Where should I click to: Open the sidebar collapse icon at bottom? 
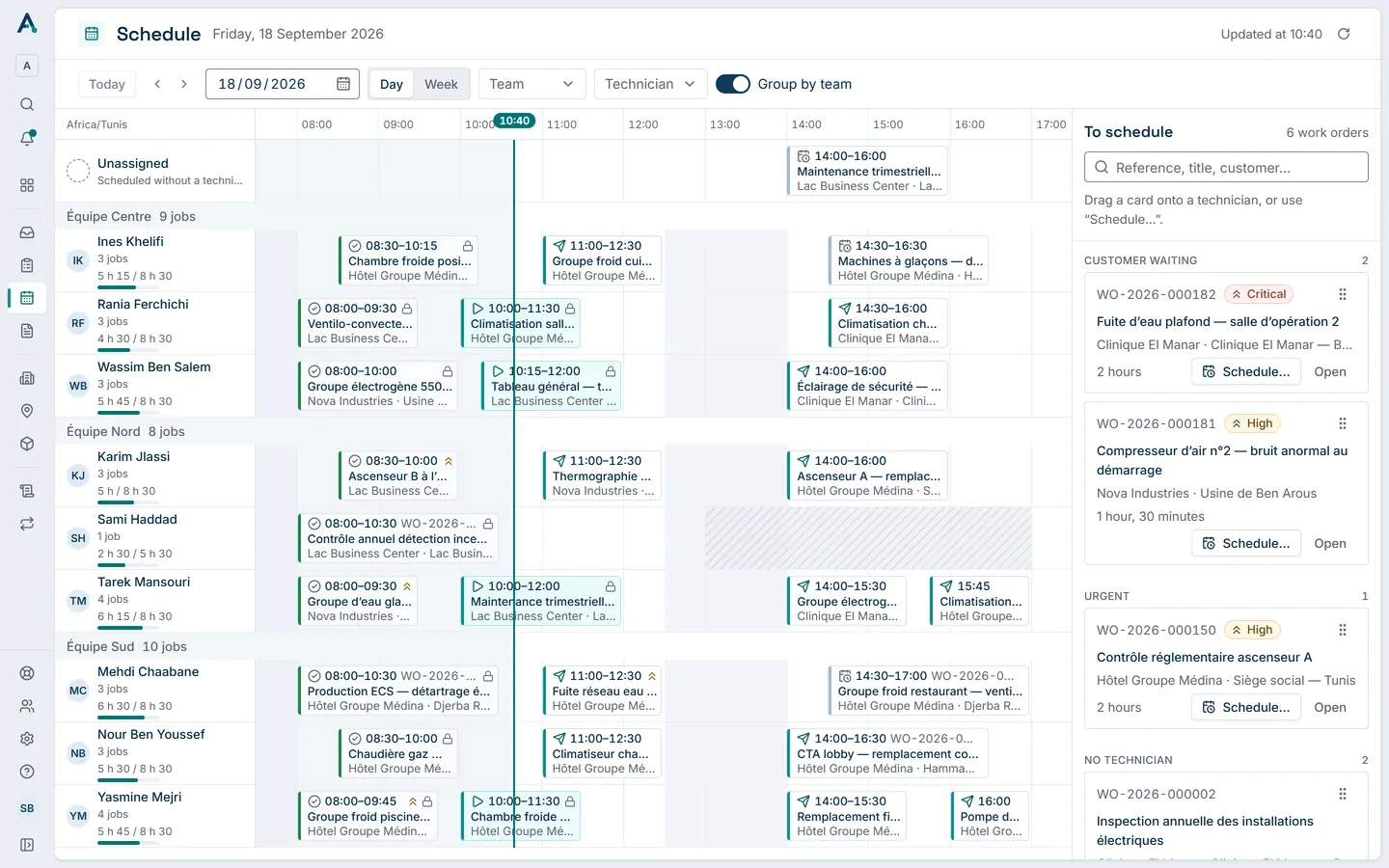click(27, 845)
